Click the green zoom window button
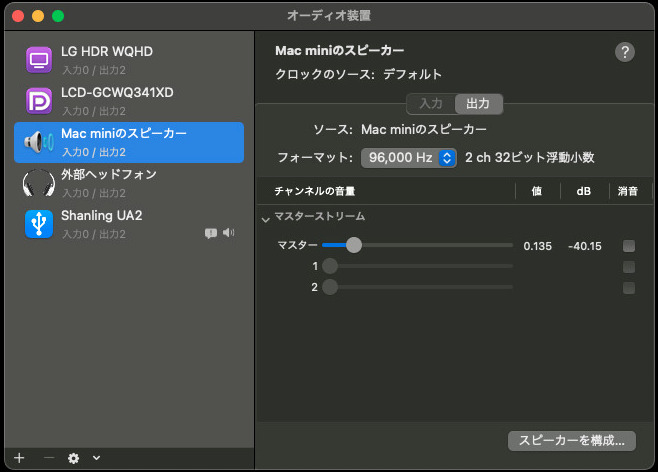Image resolution: width=658 pixels, height=472 pixels. (58, 16)
